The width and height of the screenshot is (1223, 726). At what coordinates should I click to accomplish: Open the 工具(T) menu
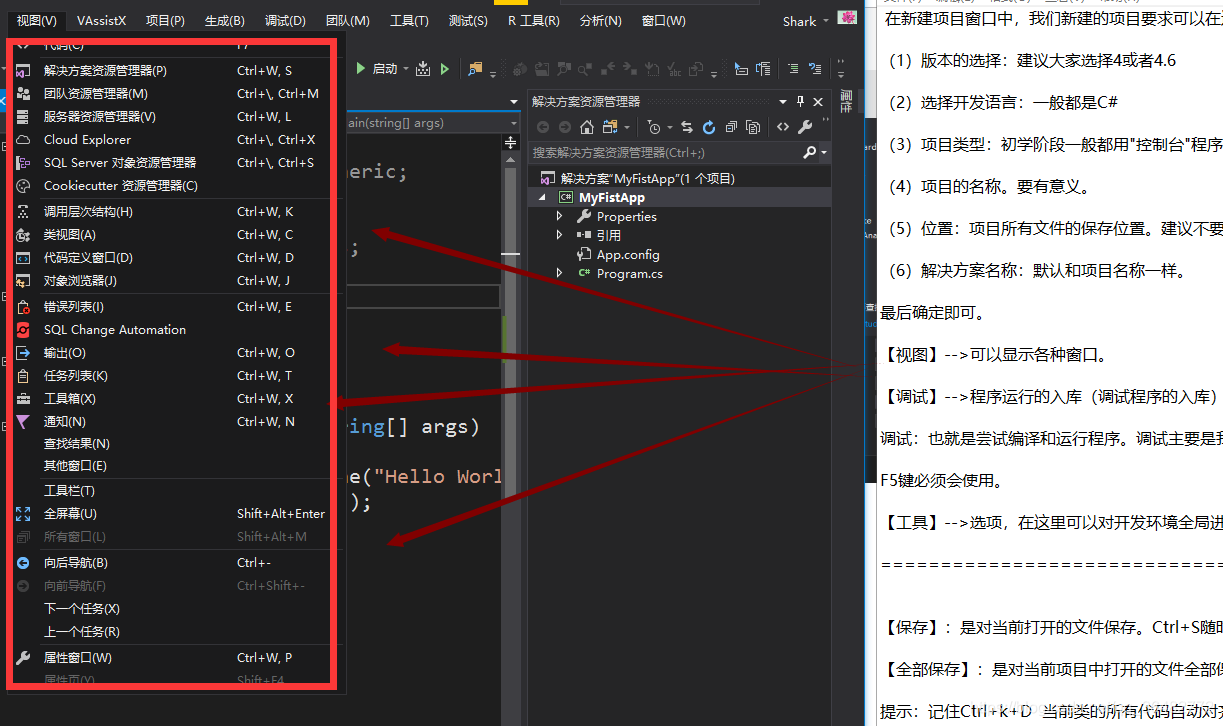pyautogui.click(x=409, y=21)
